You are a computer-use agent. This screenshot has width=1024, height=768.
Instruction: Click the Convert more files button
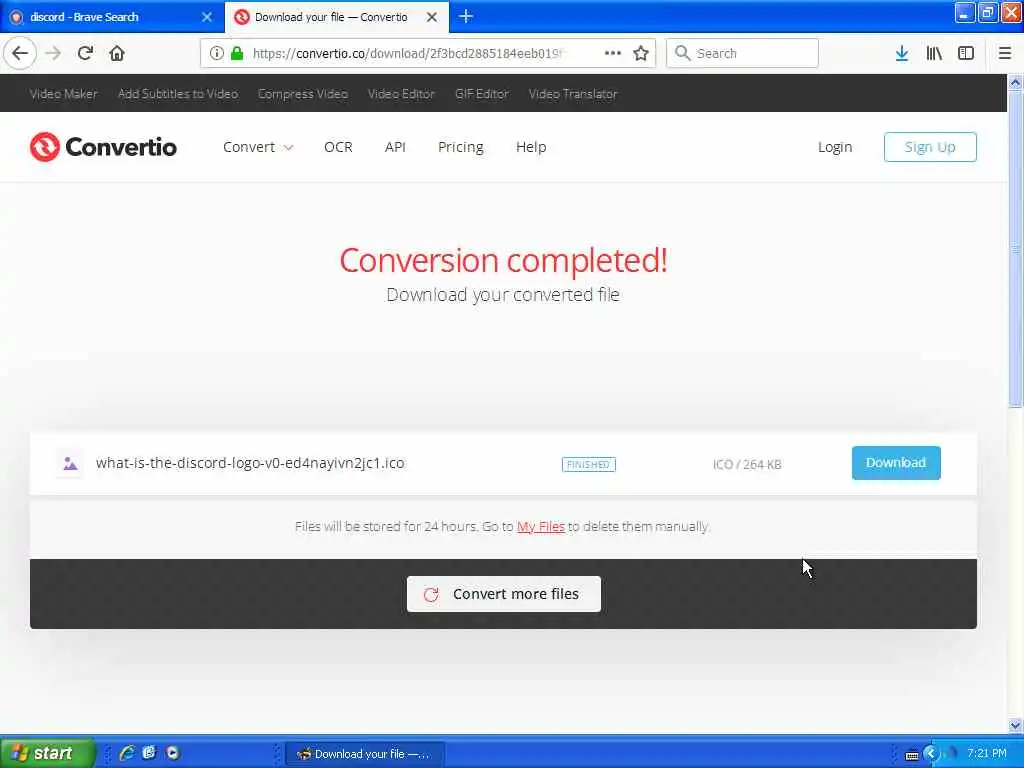click(x=504, y=594)
